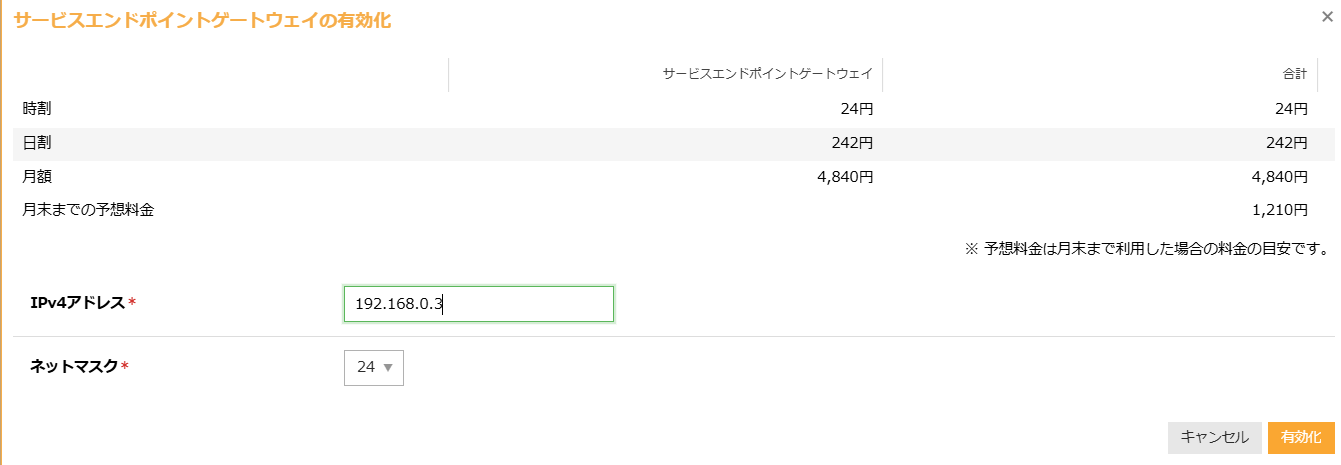Select the 月額 row label
The width and height of the screenshot is (1341, 465).
point(37,177)
